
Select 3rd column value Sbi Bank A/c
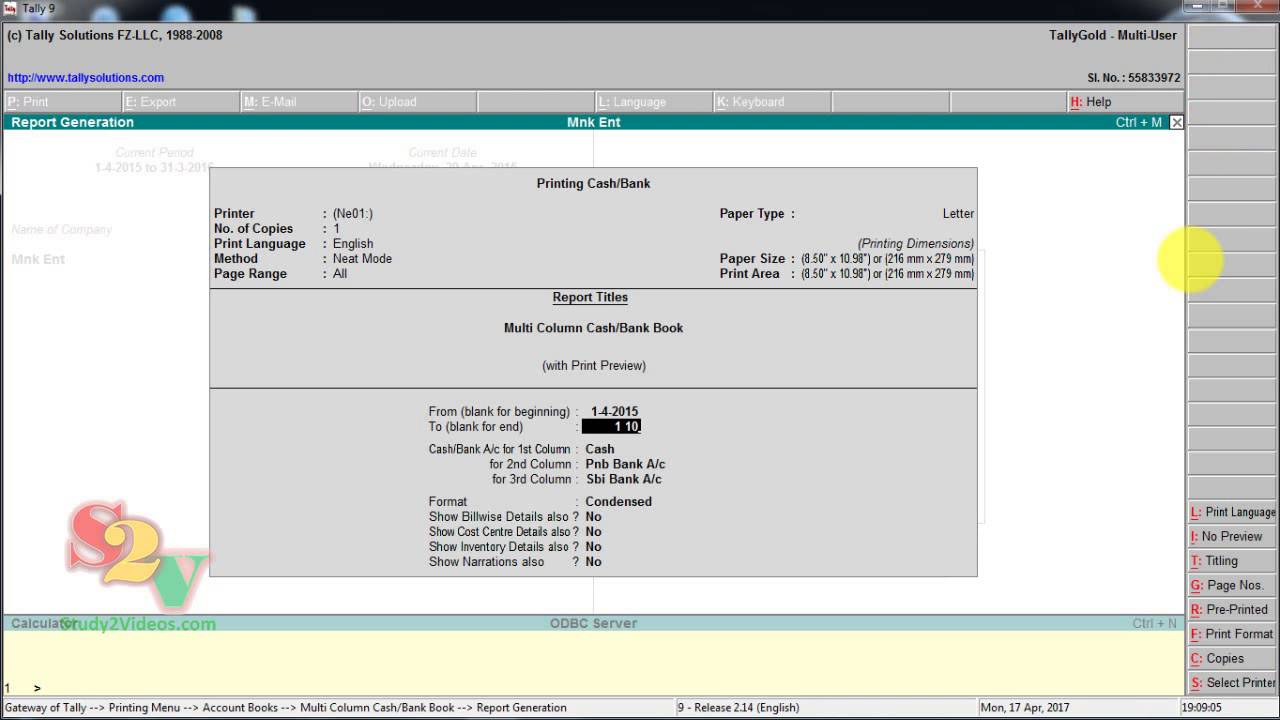[623, 479]
